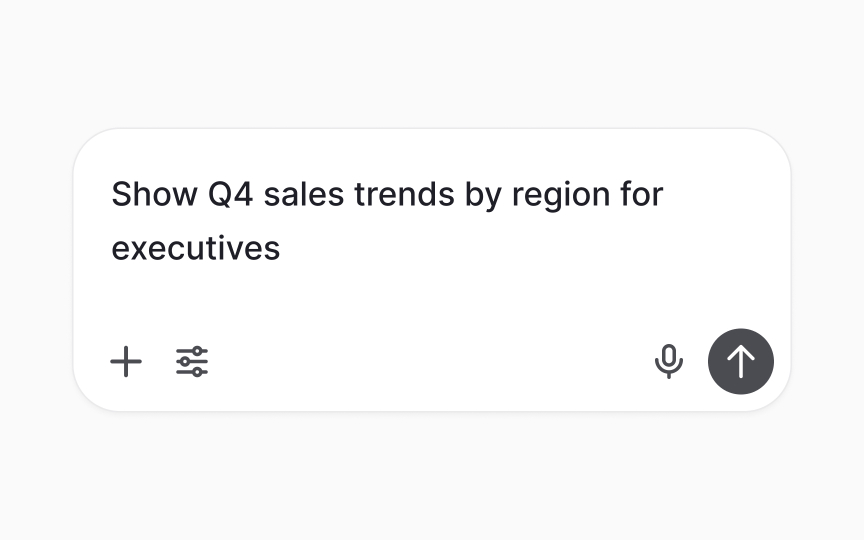Click the white arrow inside the dark circle
864x540 pixels.
click(x=741, y=361)
